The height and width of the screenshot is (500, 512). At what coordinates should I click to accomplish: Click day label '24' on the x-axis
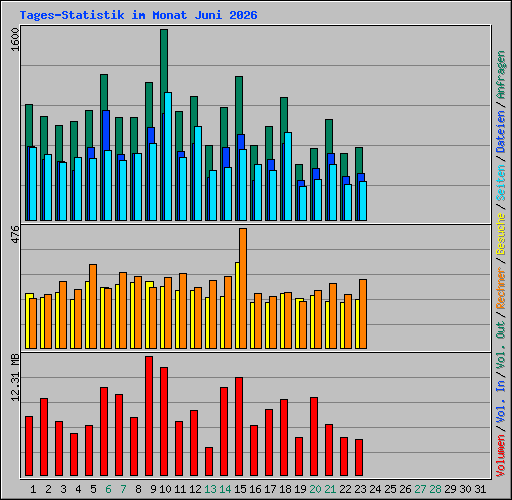coord(375,489)
